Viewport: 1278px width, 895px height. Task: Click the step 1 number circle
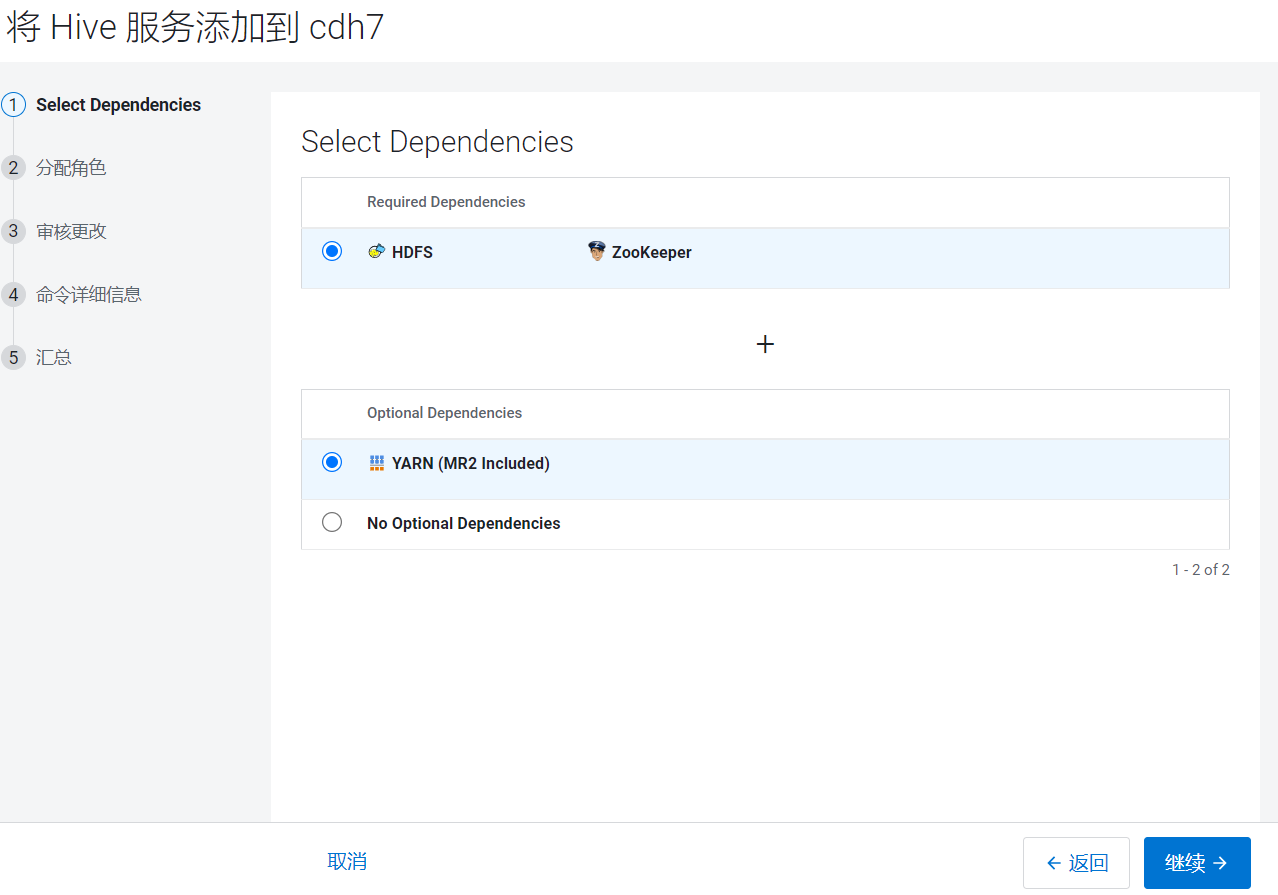[13, 105]
